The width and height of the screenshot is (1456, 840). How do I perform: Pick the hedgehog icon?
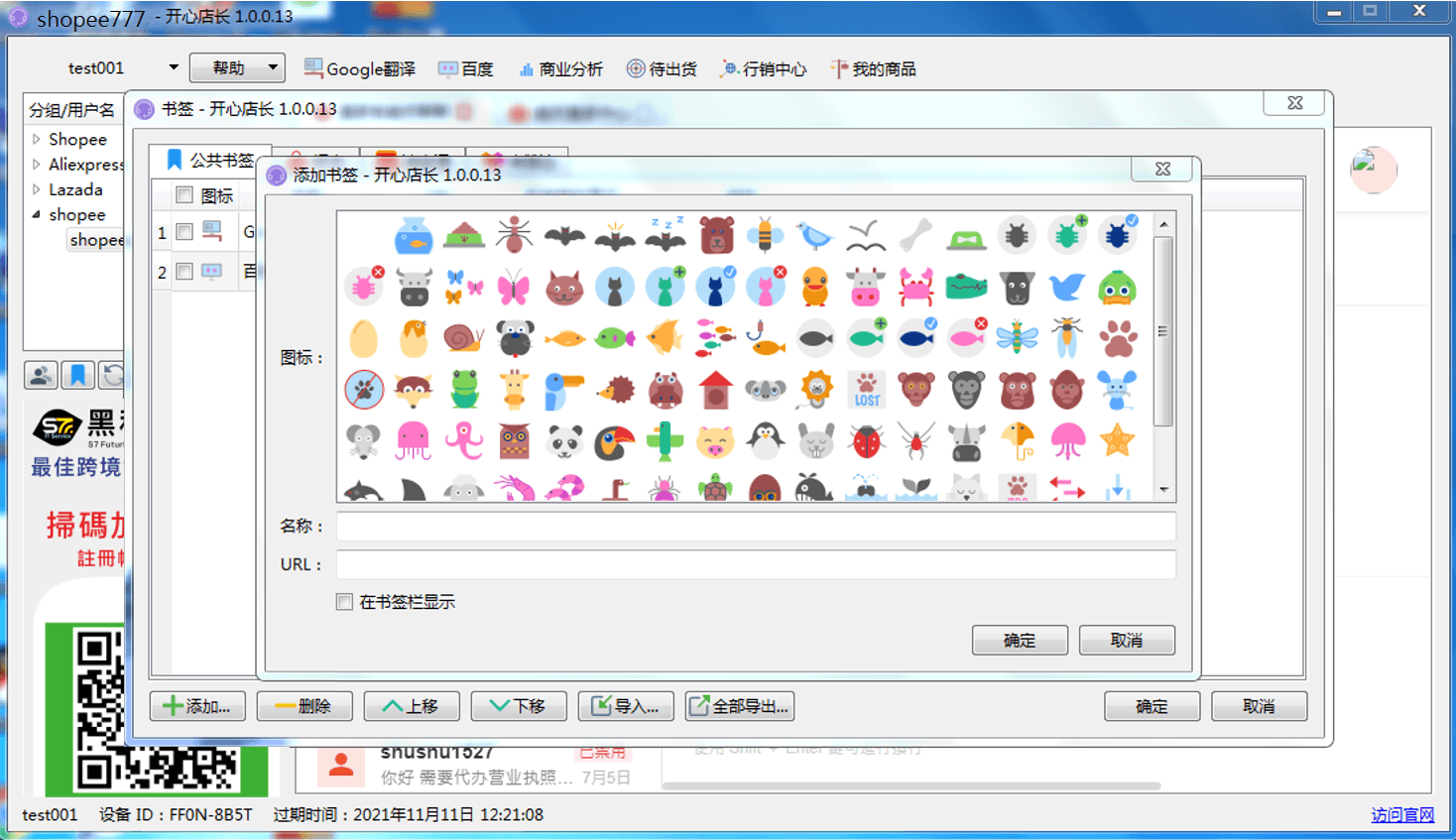pyautogui.click(x=614, y=390)
